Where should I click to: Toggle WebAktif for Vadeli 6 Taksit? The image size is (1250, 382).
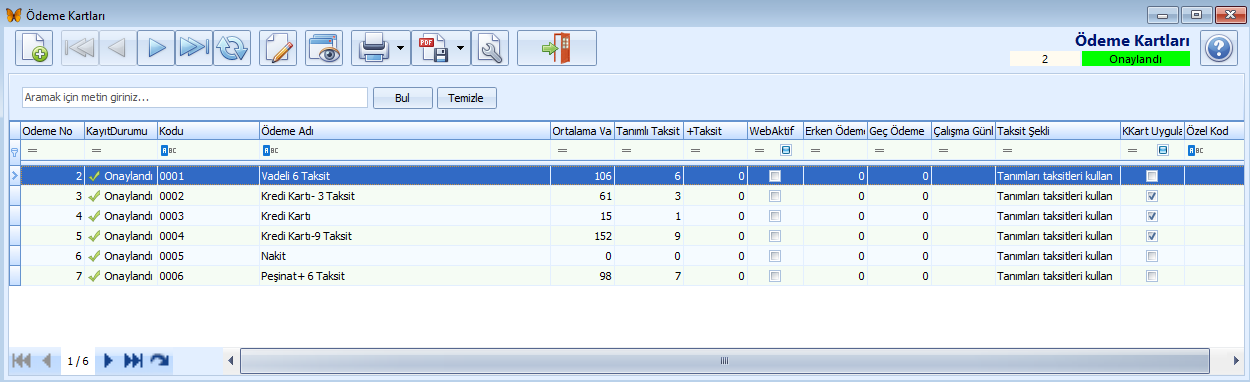pyautogui.click(x=775, y=176)
